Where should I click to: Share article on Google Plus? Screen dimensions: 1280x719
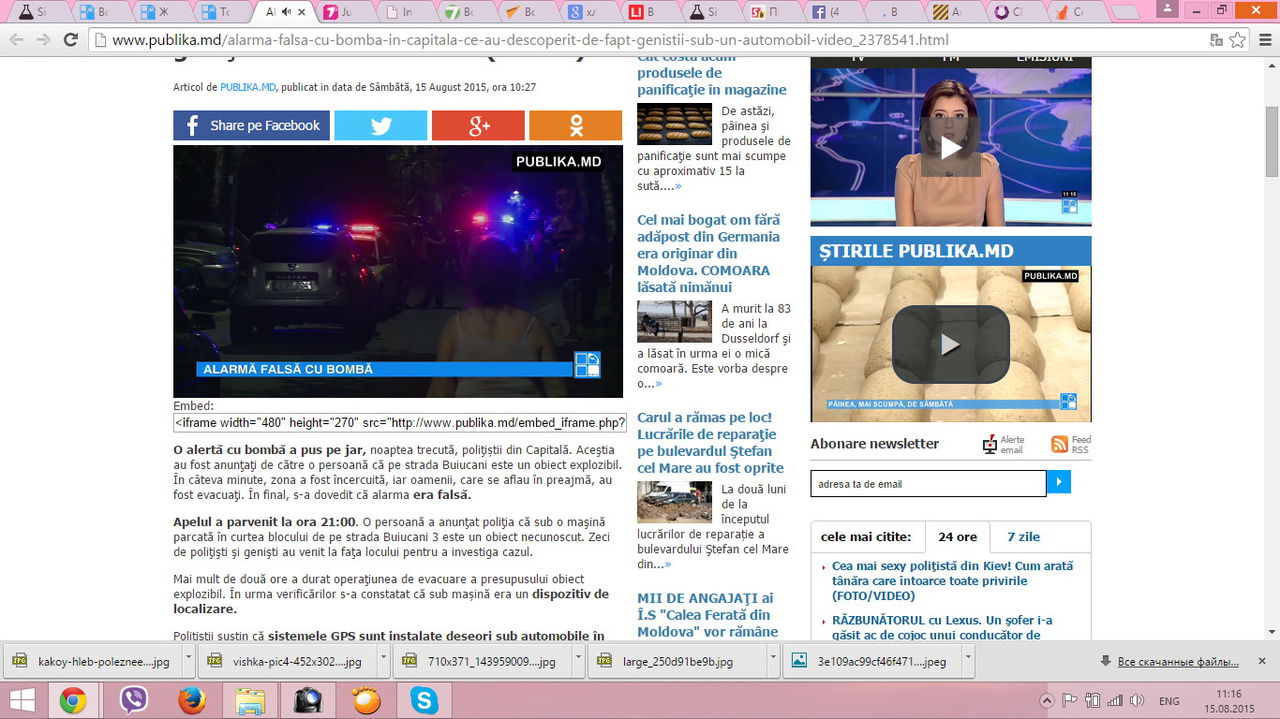click(x=478, y=125)
